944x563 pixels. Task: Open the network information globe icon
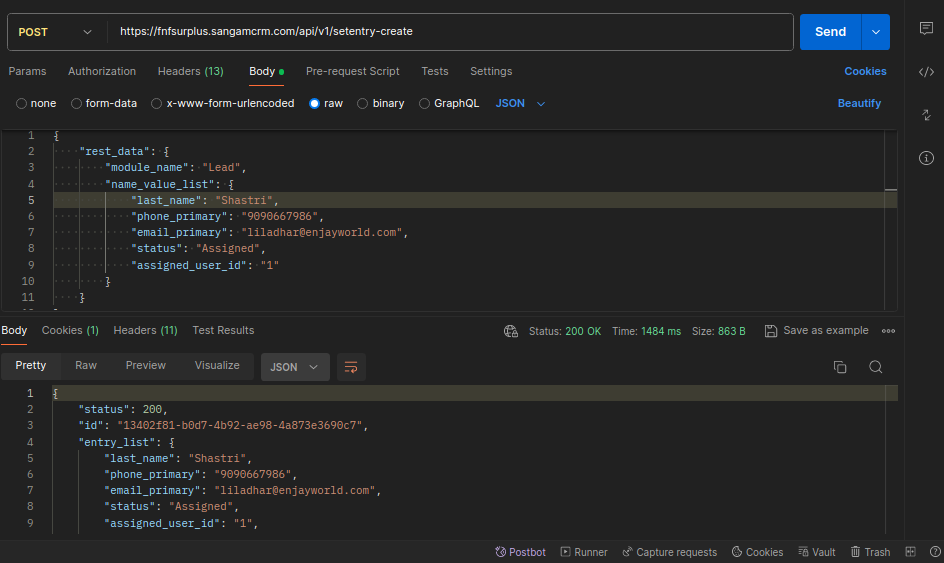(511, 331)
